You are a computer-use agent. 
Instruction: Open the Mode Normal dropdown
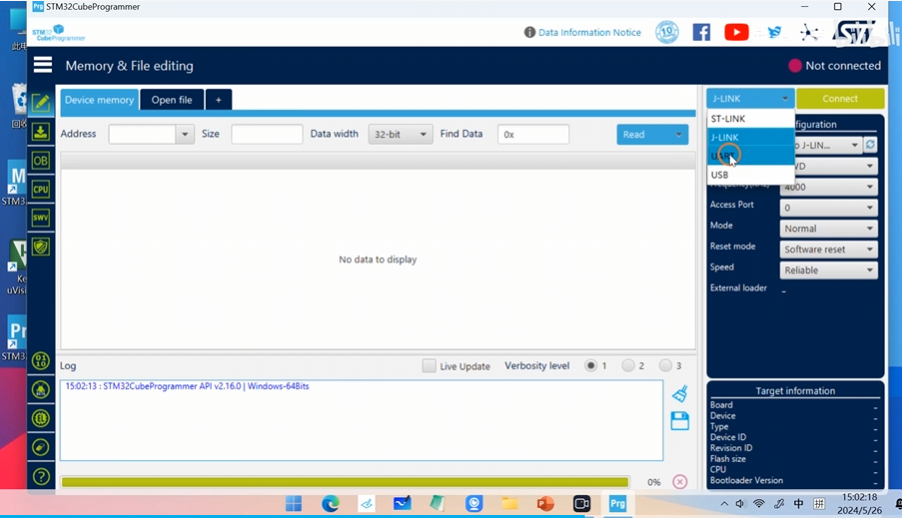coord(828,228)
